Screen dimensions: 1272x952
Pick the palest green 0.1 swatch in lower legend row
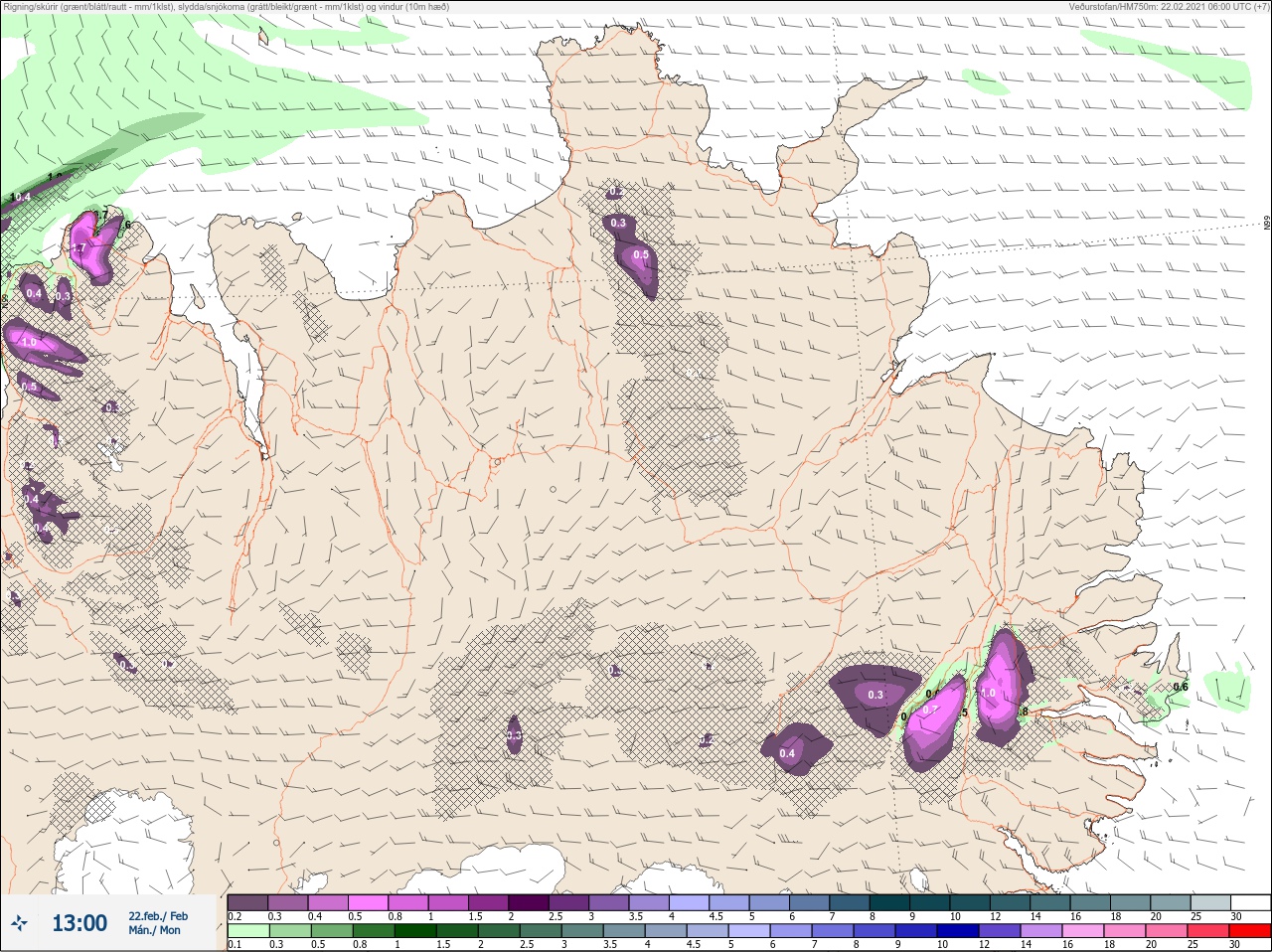(x=247, y=931)
